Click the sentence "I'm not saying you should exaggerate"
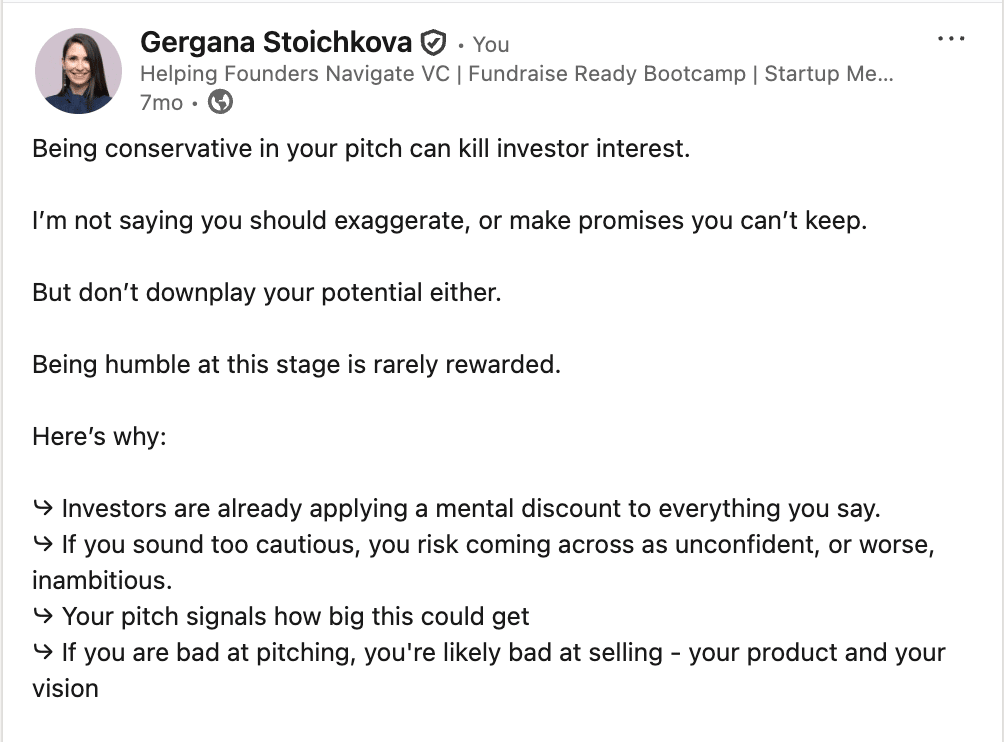Screen dimensions: 1004x742 click(x=449, y=221)
